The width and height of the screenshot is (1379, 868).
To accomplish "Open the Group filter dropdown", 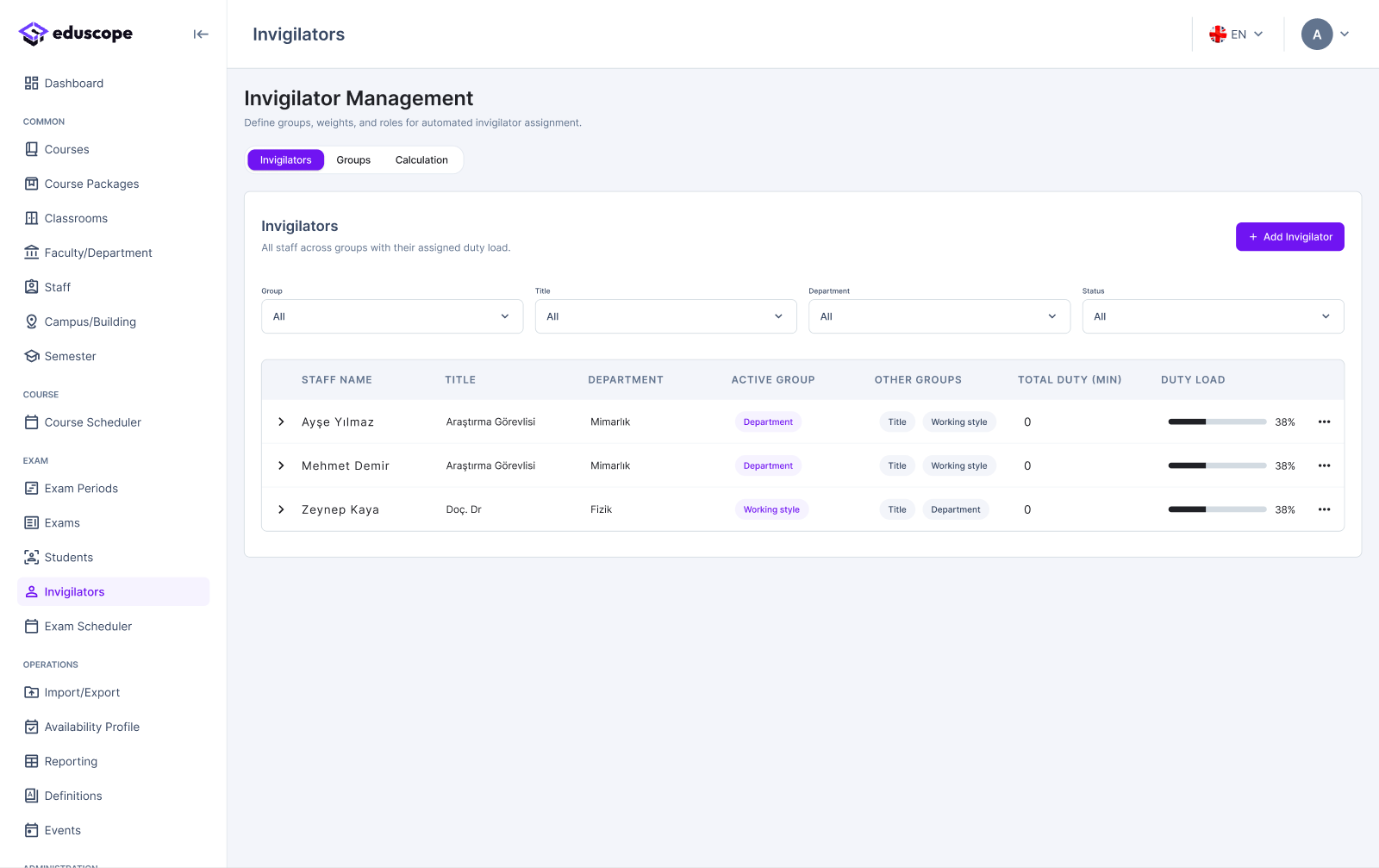I will [392, 316].
